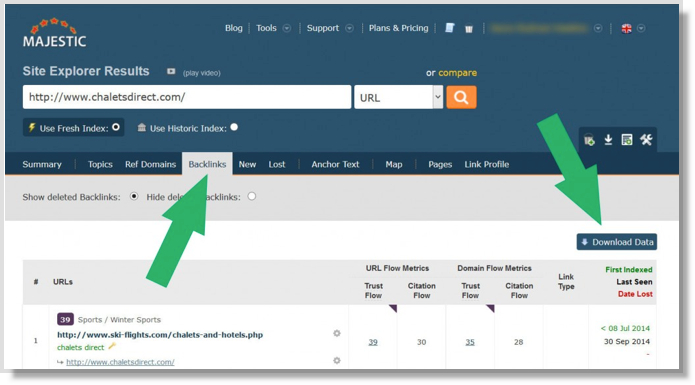Expand the language selector arrow
Viewport: 695px width, 385px height.
point(641,28)
